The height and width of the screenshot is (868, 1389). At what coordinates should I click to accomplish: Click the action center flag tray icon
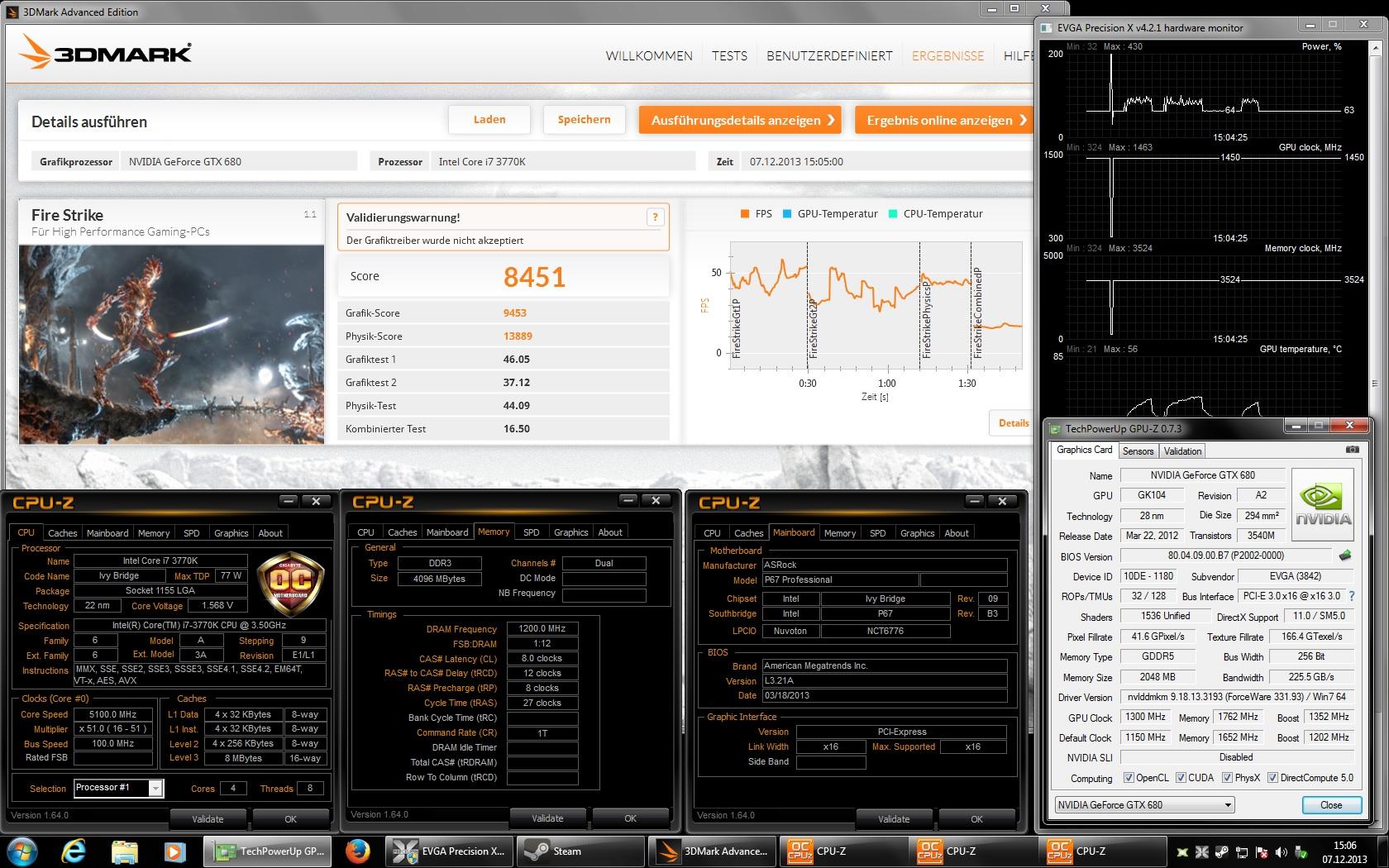[x=1262, y=851]
